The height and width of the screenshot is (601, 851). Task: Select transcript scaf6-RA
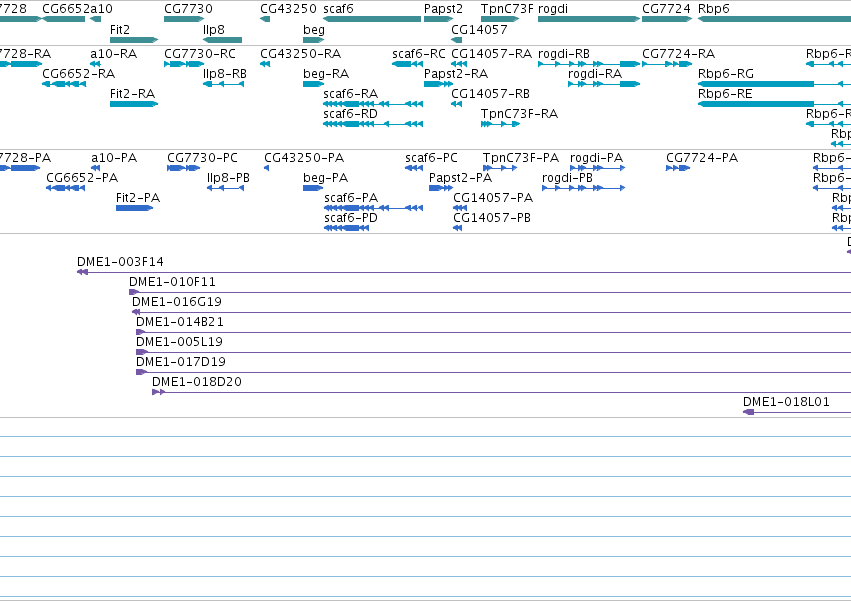tap(373, 104)
